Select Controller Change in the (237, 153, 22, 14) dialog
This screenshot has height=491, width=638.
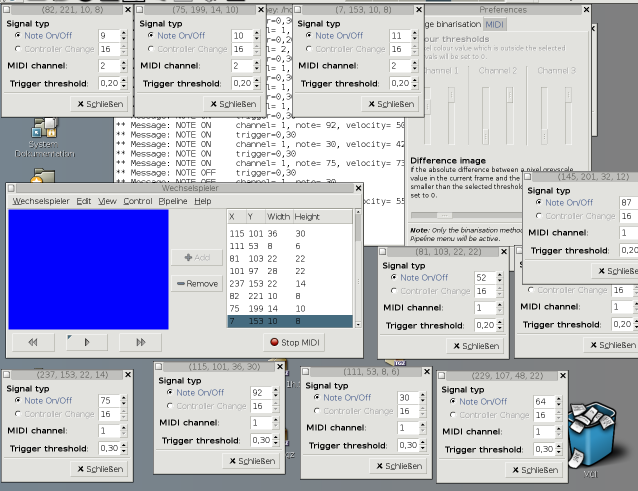click(17, 413)
